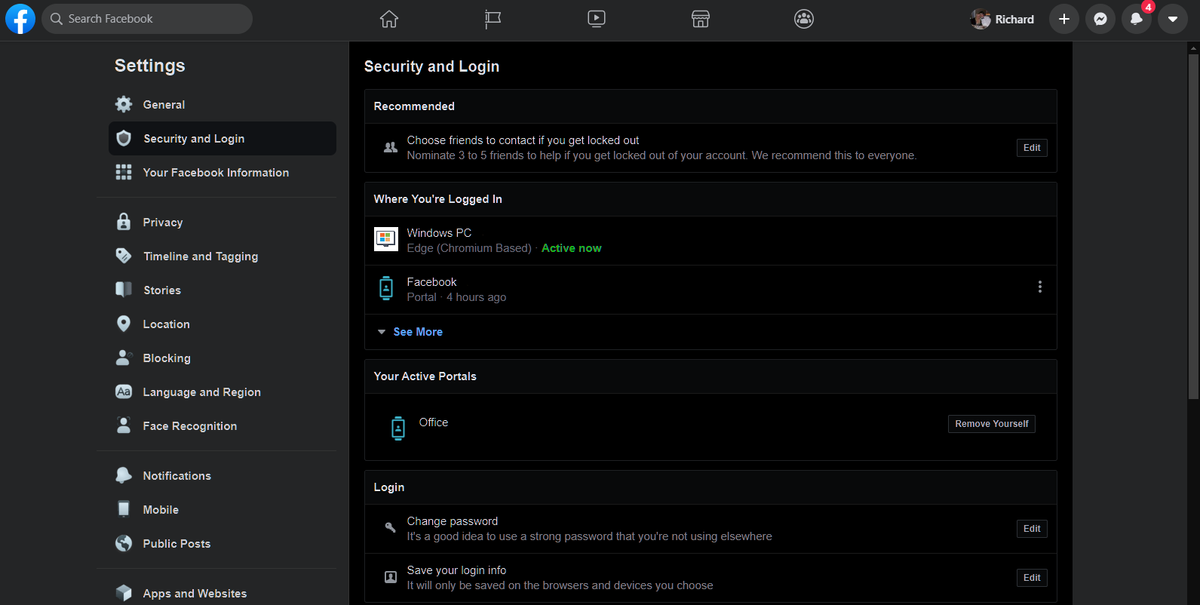The image size is (1200, 605).
Task: Open Richard's profile from the top bar
Action: click(1003, 19)
